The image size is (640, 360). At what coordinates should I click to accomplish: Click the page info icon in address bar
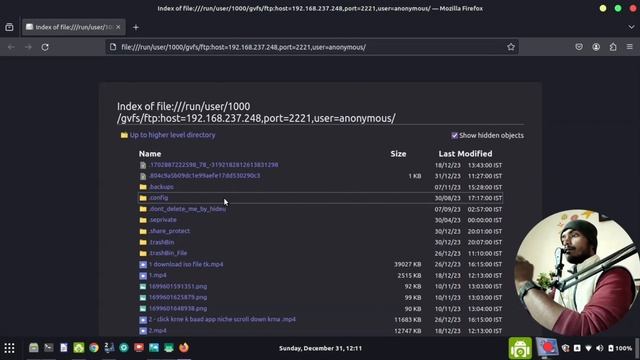(x=113, y=47)
